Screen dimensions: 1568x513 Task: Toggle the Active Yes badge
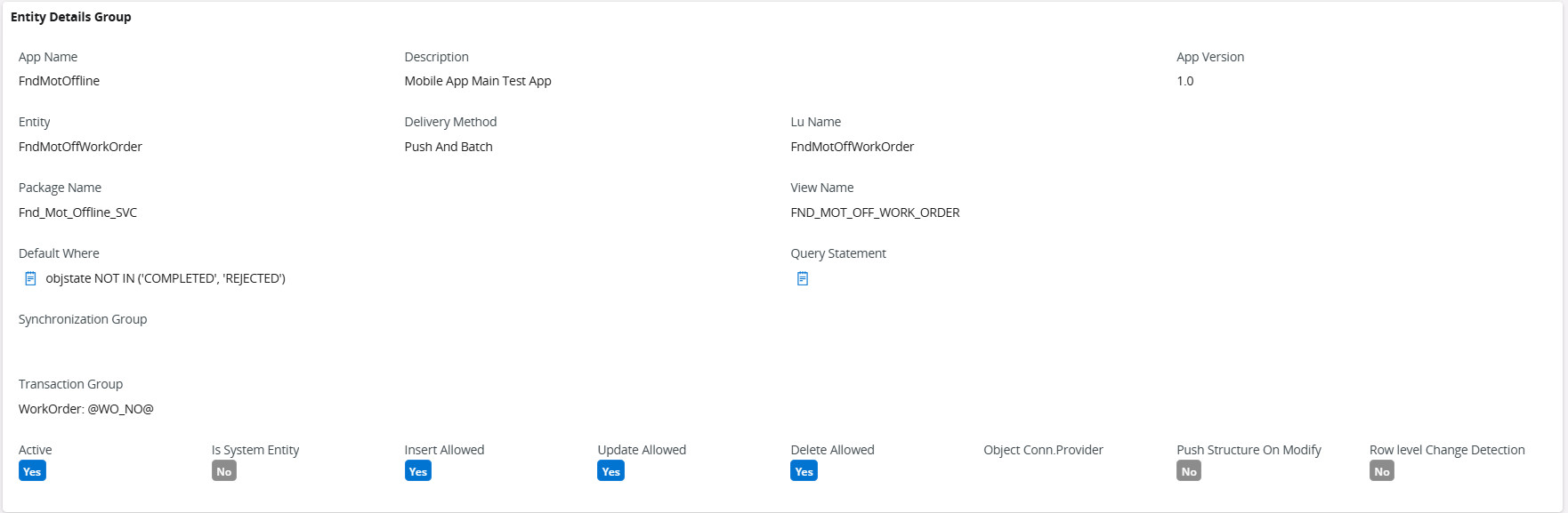pos(32,471)
